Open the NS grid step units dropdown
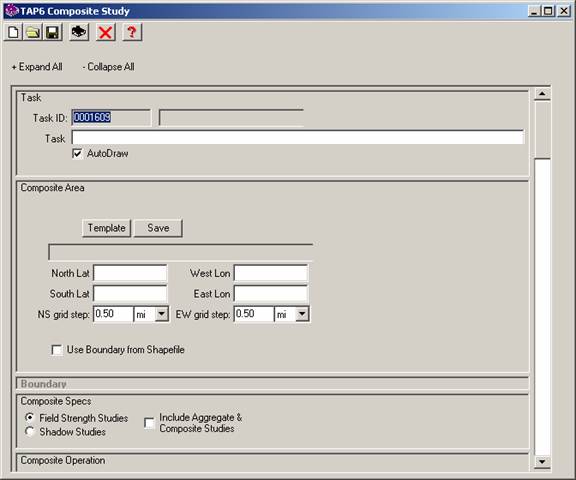576x480 pixels. click(161, 314)
